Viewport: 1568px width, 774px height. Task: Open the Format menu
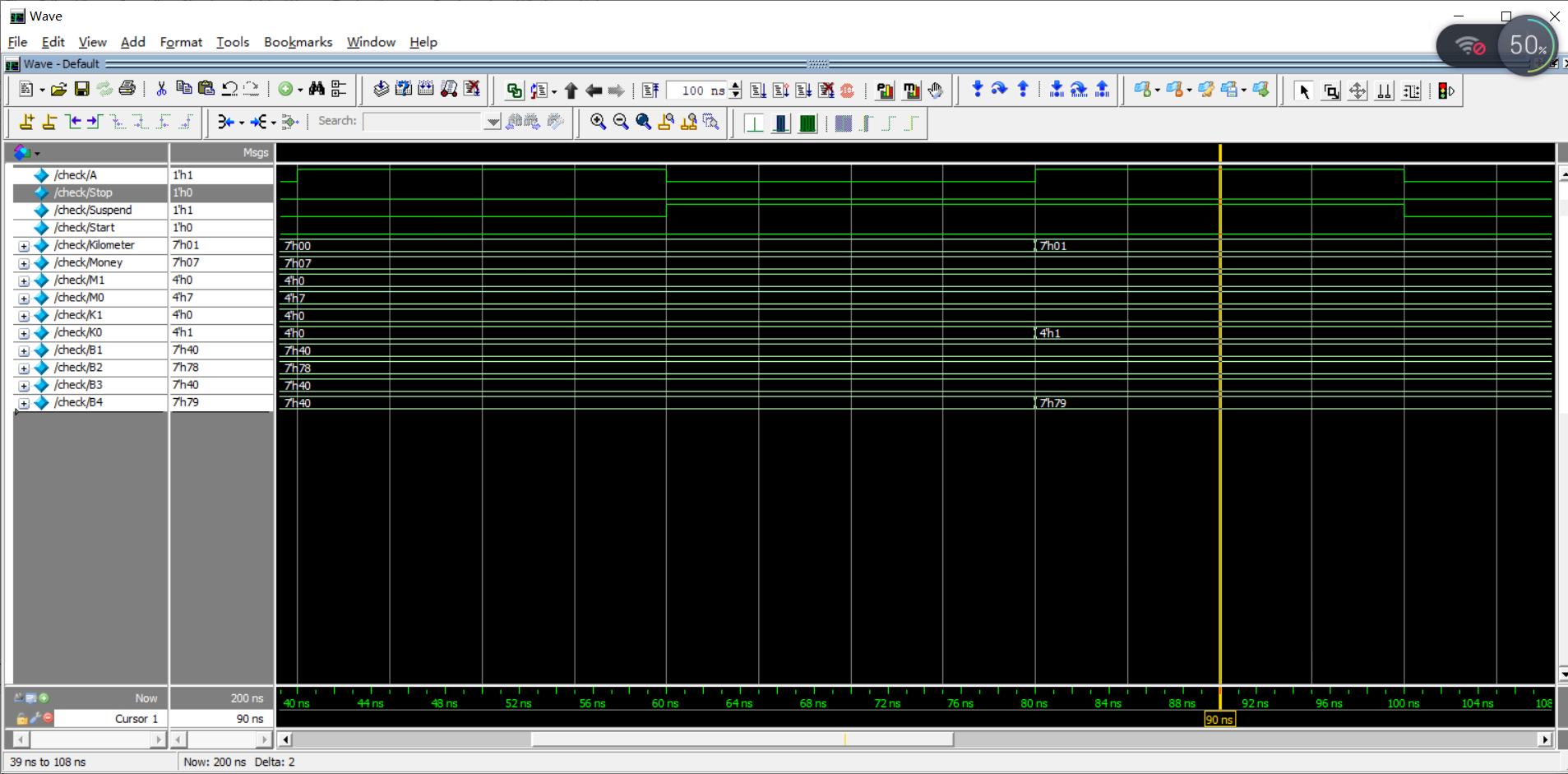point(181,42)
